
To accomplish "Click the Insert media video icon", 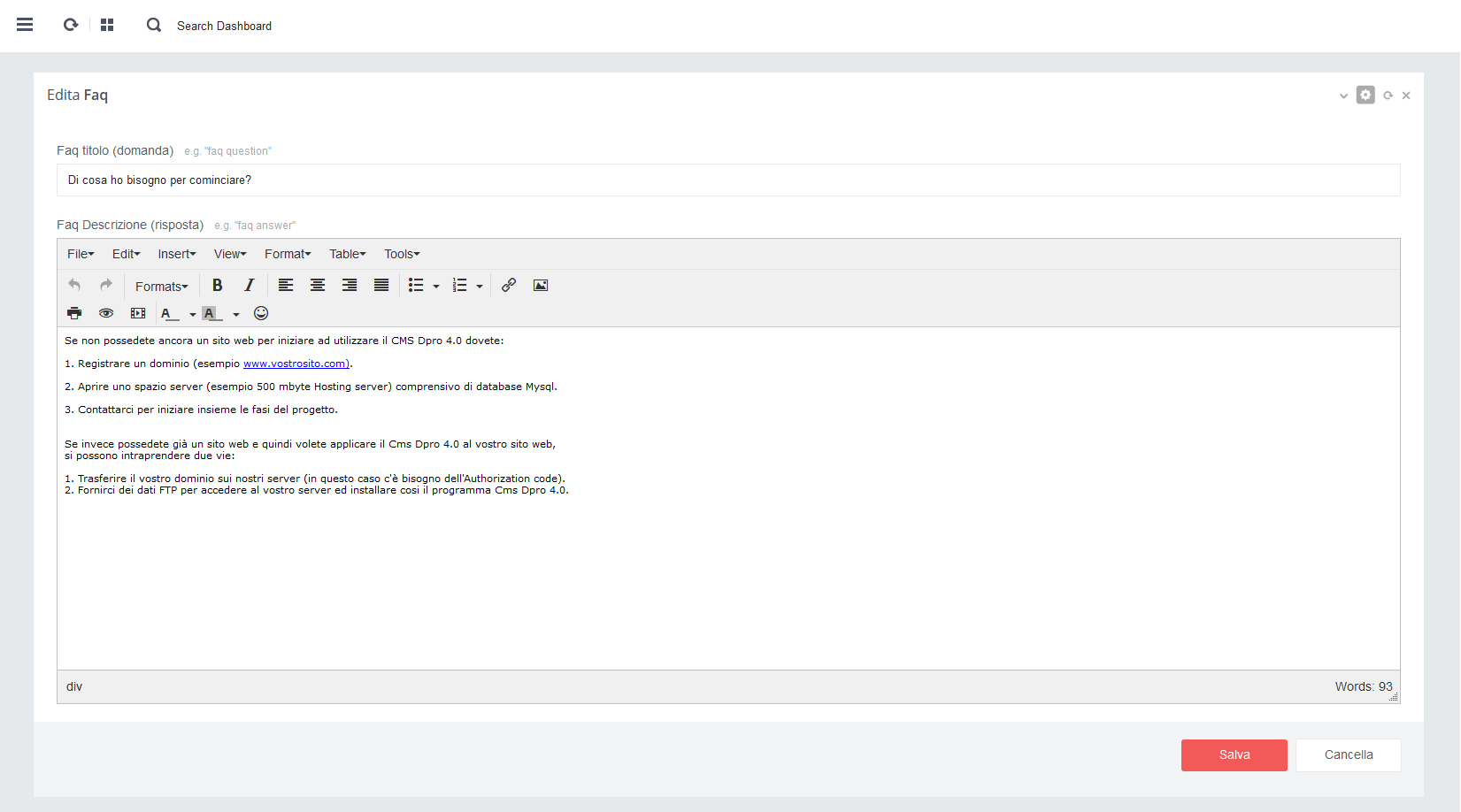I will click(x=138, y=313).
